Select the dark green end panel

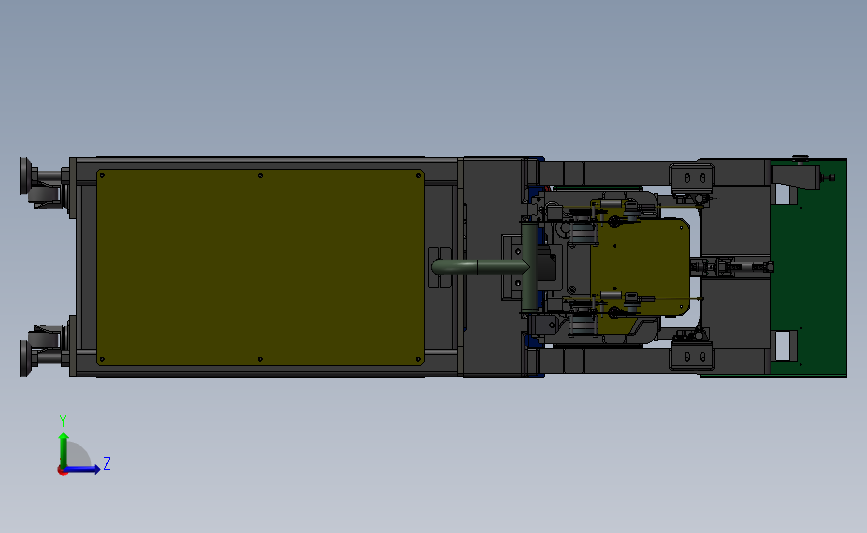click(816, 268)
